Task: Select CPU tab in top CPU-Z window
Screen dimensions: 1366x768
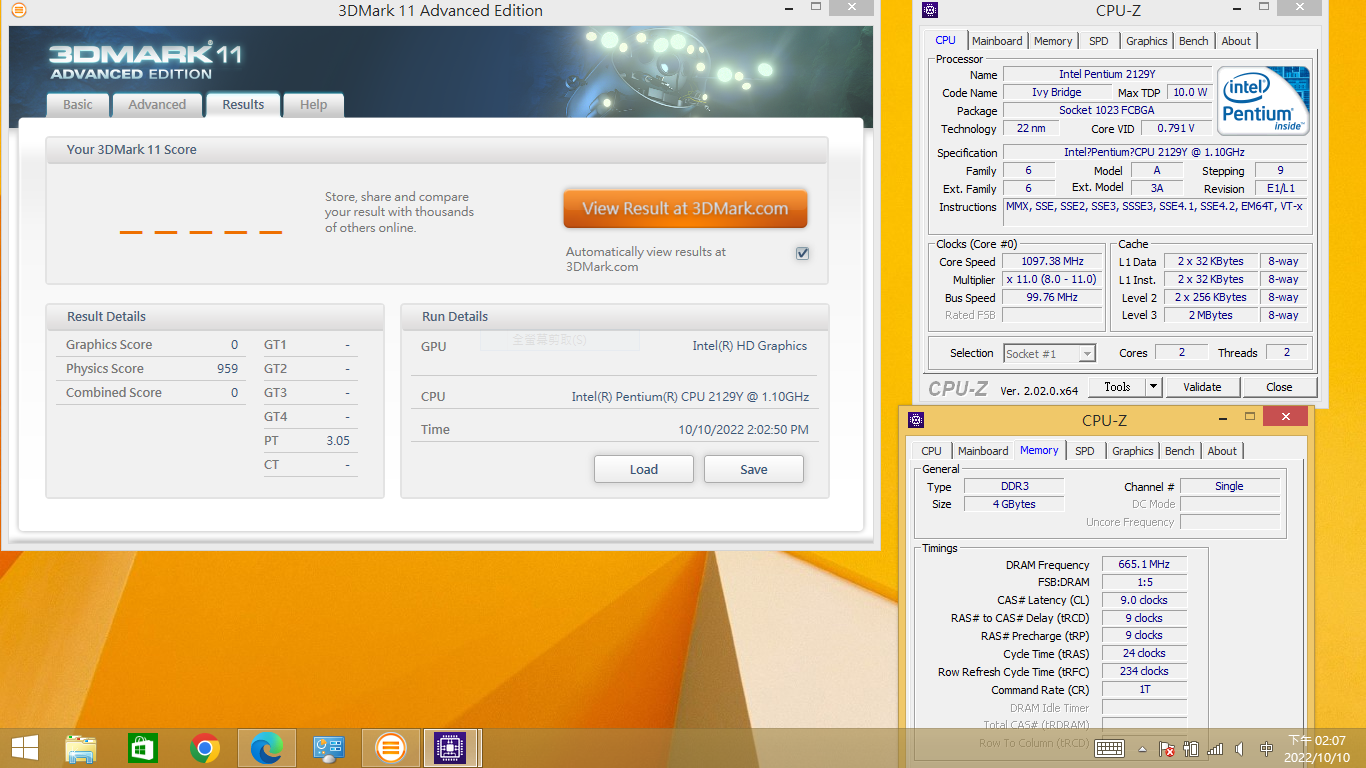Action: click(945, 40)
